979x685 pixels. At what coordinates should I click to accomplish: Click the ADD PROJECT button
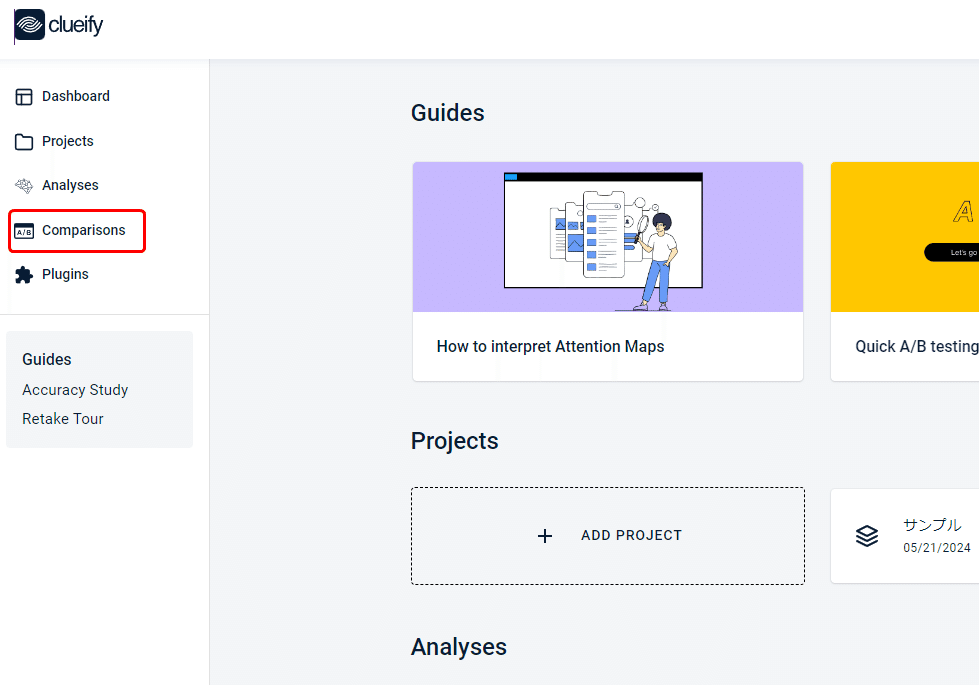[x=608, y=536]
